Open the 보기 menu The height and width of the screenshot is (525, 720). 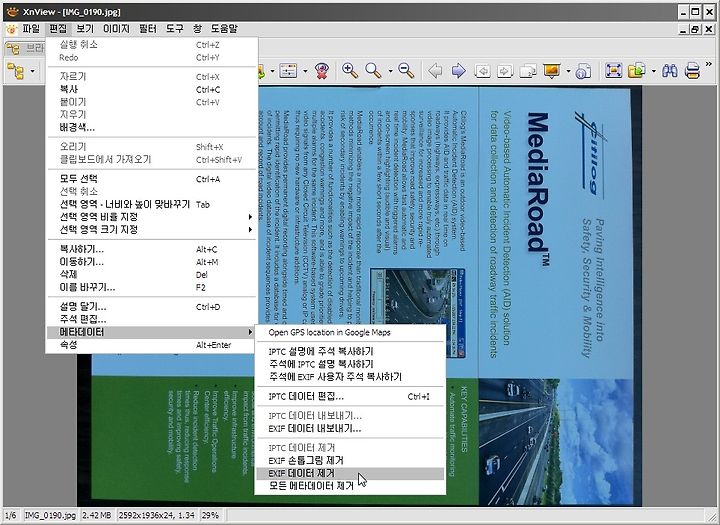coord(85,29)
